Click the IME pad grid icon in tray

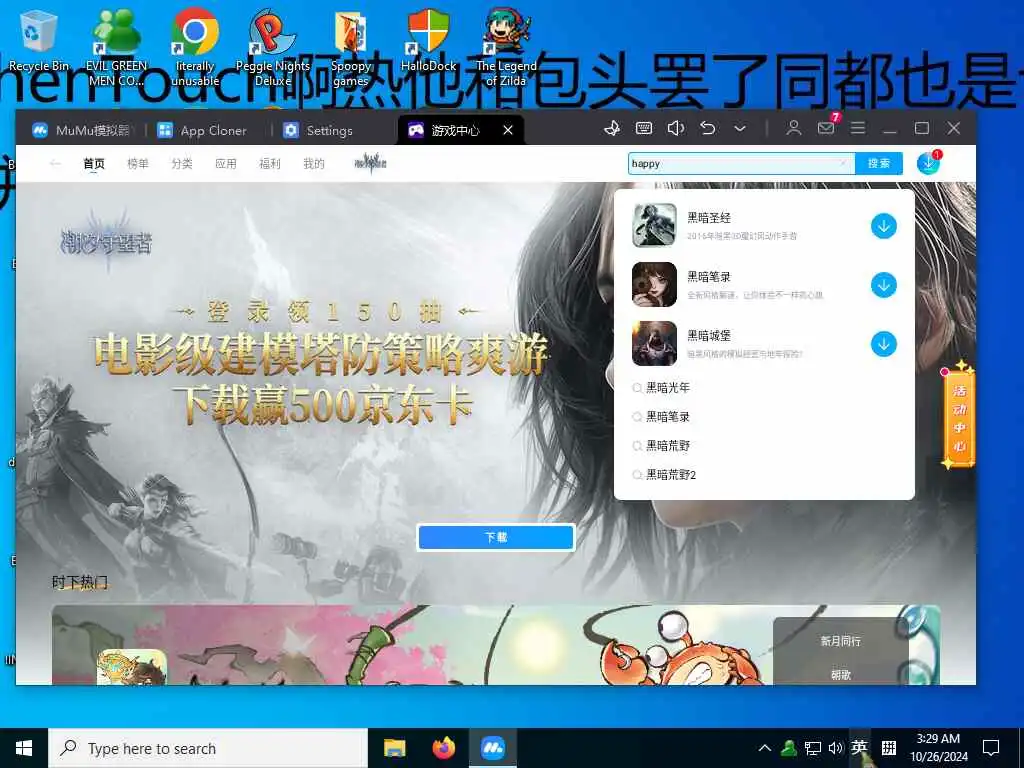[x=888, y=748]
